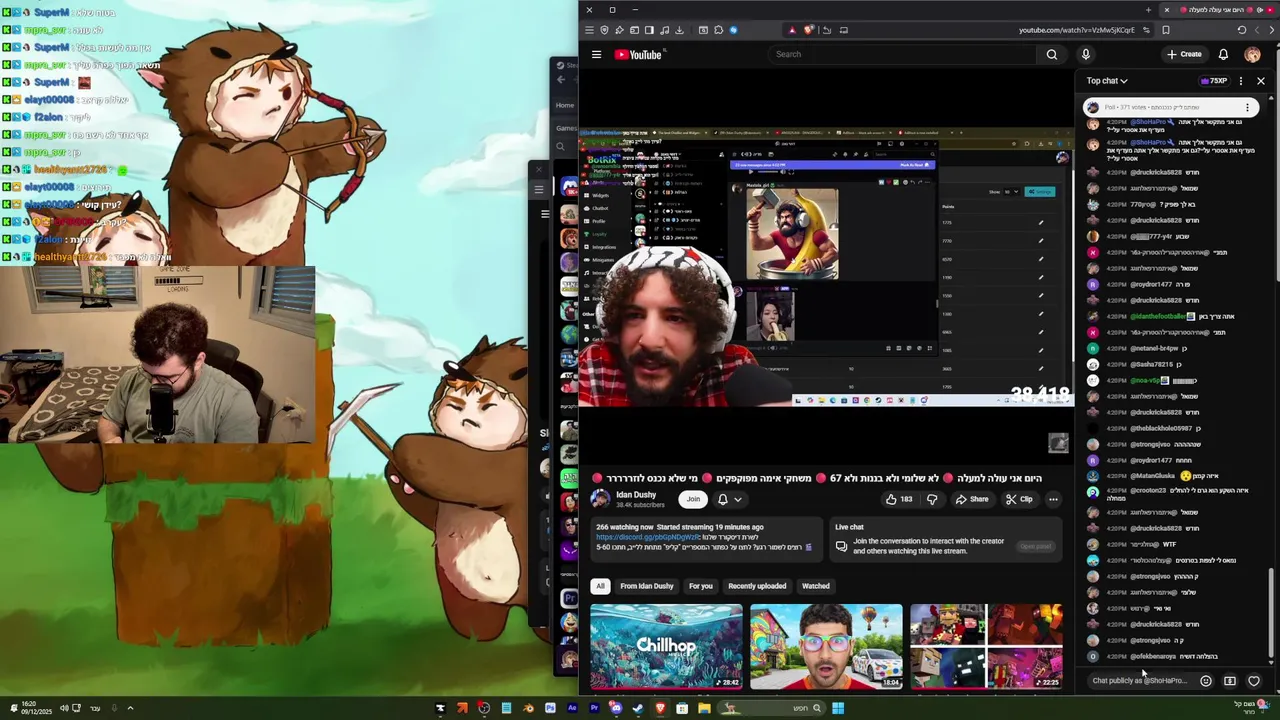Open the 75XP points badge

coord(1214,81)
